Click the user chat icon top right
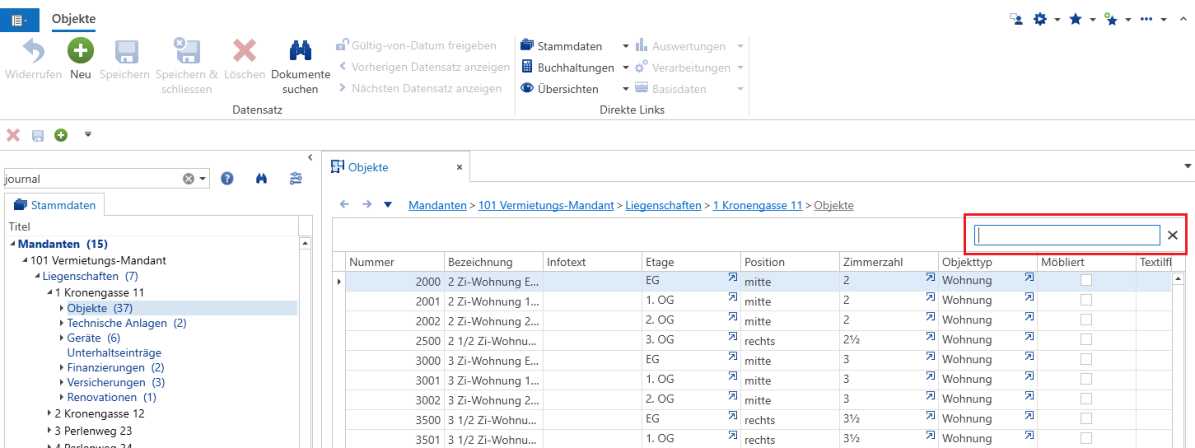Screen dimensions: 1195x448 pos(1016,19)
